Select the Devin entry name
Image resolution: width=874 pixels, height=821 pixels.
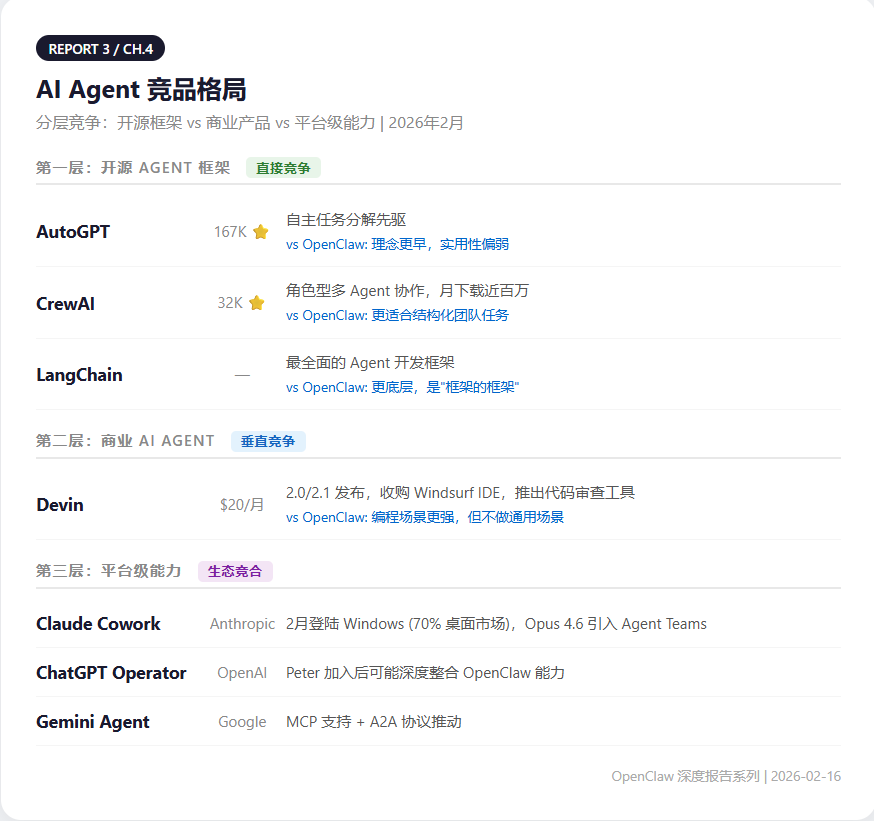[59, 505]
